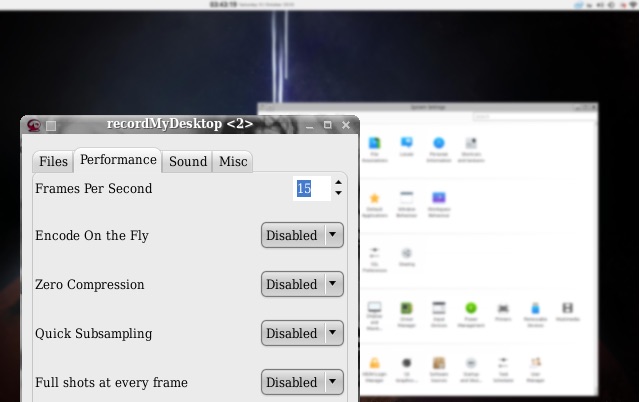Open Input Devices in System Settings

[x=439, y=314]
